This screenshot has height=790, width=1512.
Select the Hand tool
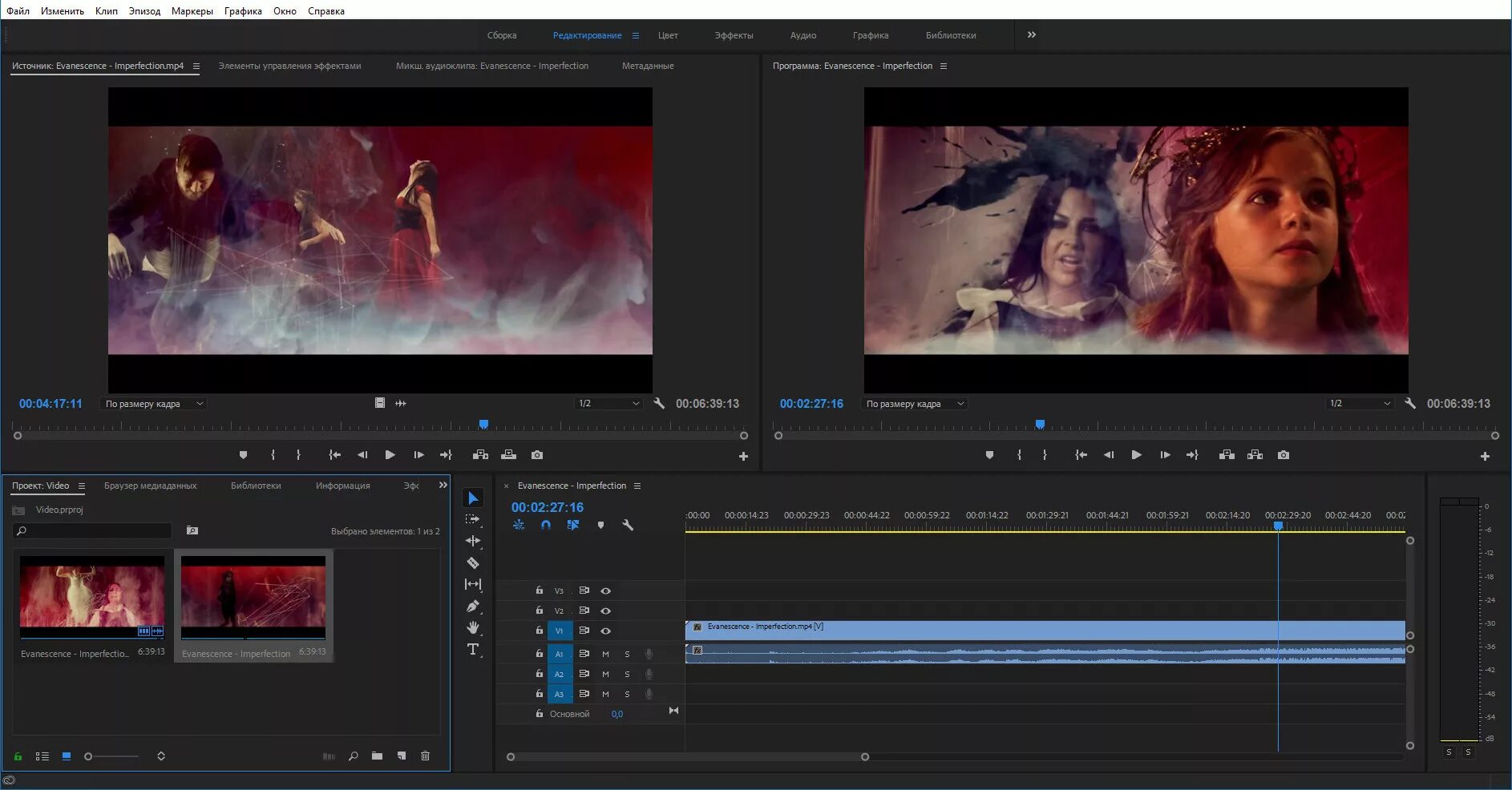(x=473, y=627)
